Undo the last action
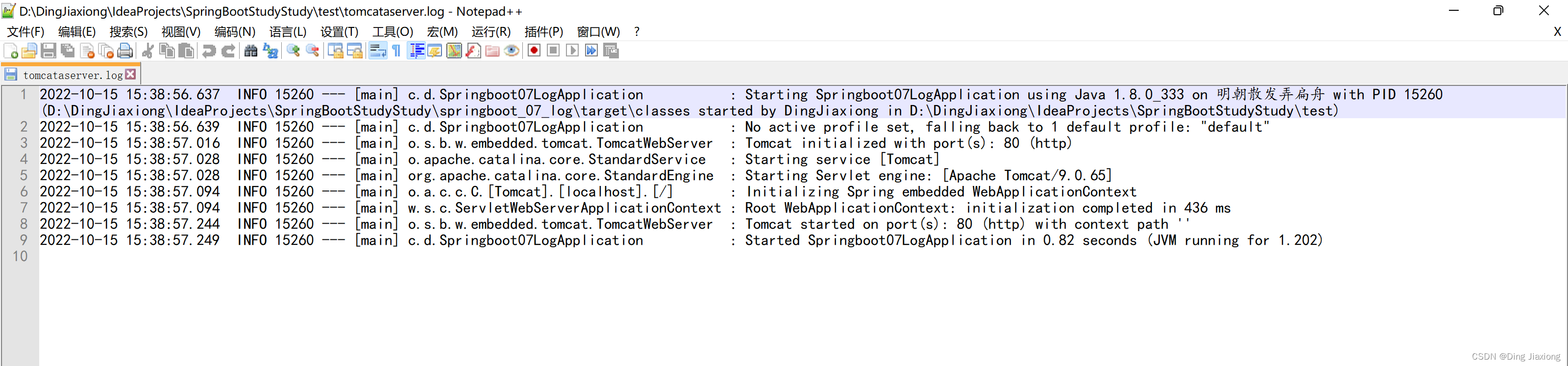The height and width of the screenshot is (366, 1568). click(x=209, y=51)
